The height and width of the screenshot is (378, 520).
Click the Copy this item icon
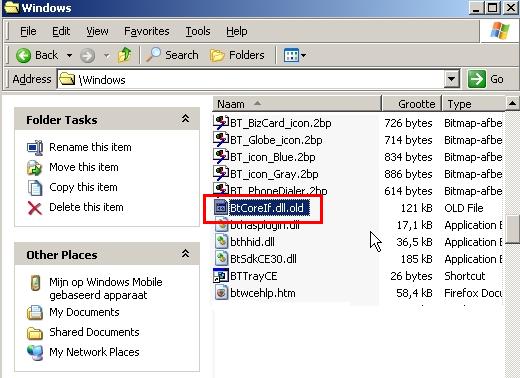pos(35,188)
